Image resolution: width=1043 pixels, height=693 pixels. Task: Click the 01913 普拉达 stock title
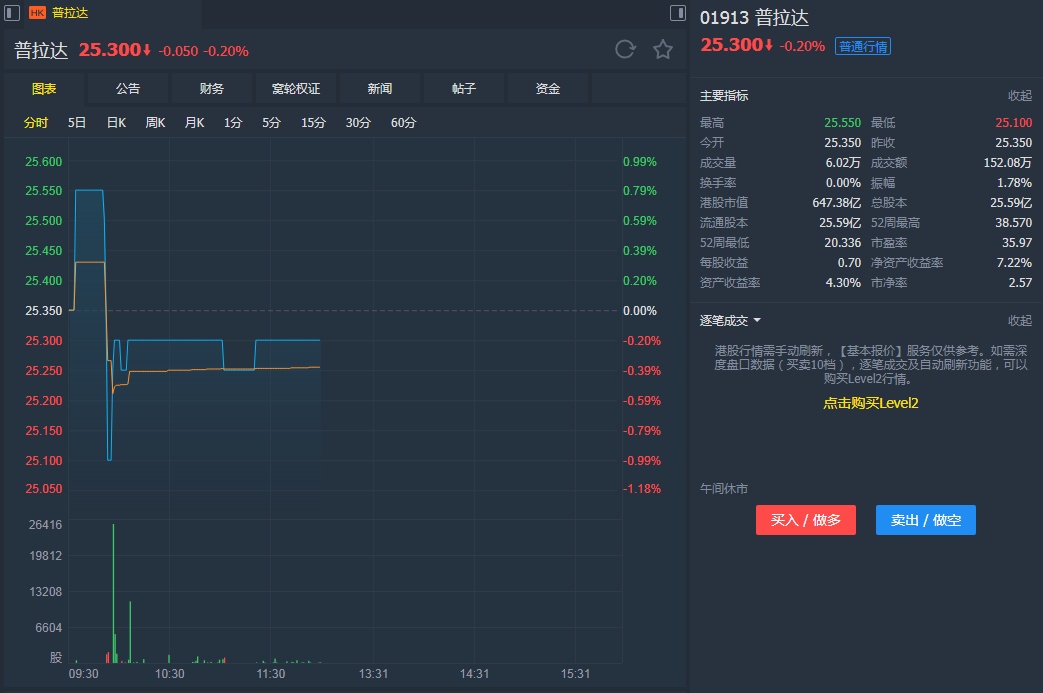point(754,17)
